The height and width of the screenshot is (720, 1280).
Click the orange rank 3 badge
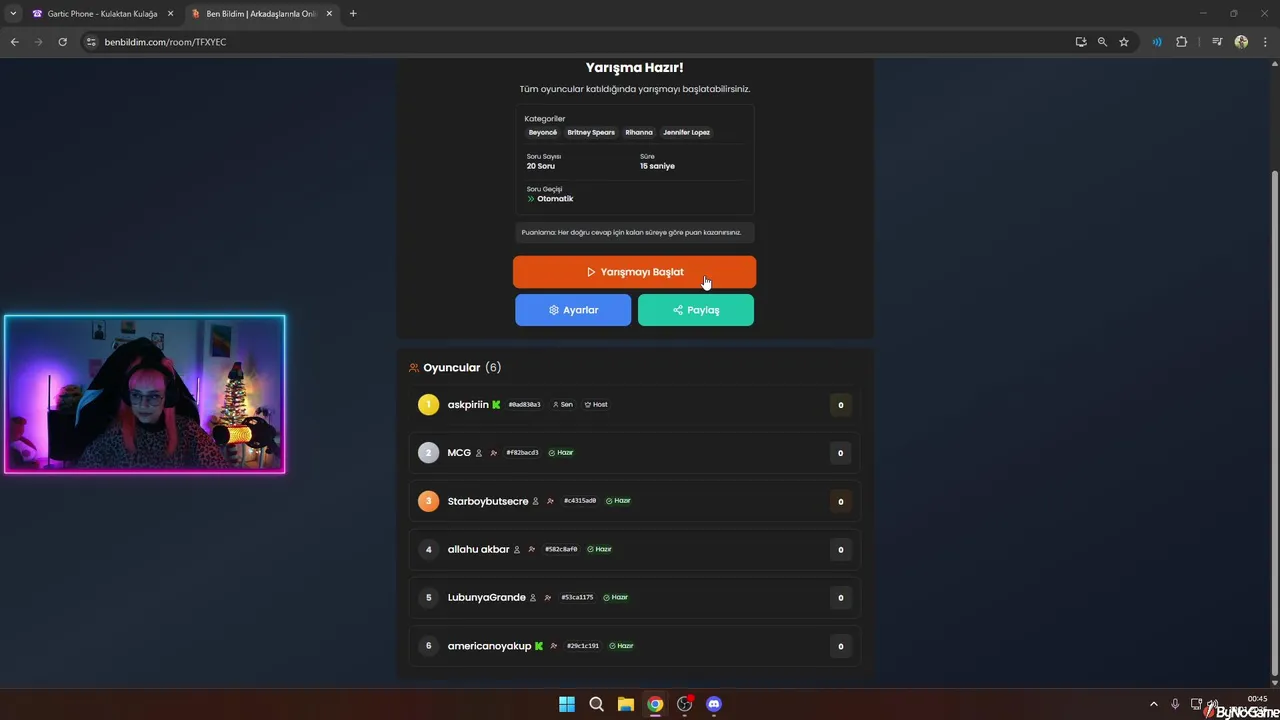(x=428, y=501)
